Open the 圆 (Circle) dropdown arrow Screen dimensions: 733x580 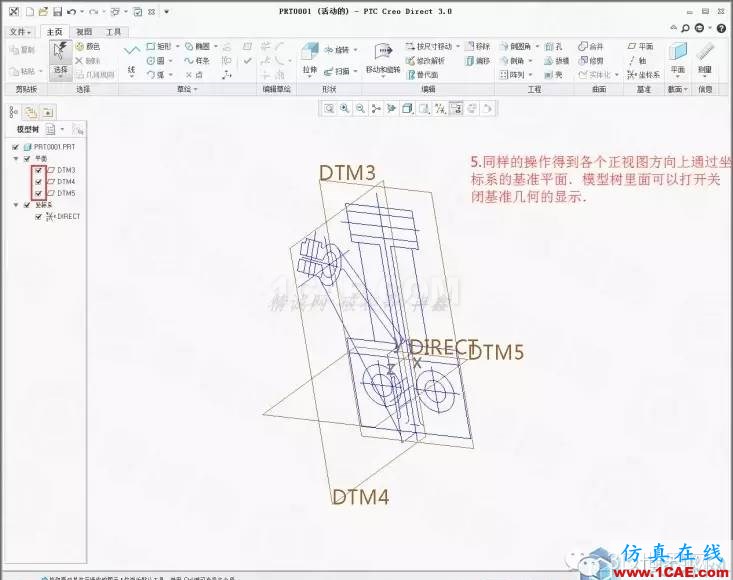tap(170, 61)
